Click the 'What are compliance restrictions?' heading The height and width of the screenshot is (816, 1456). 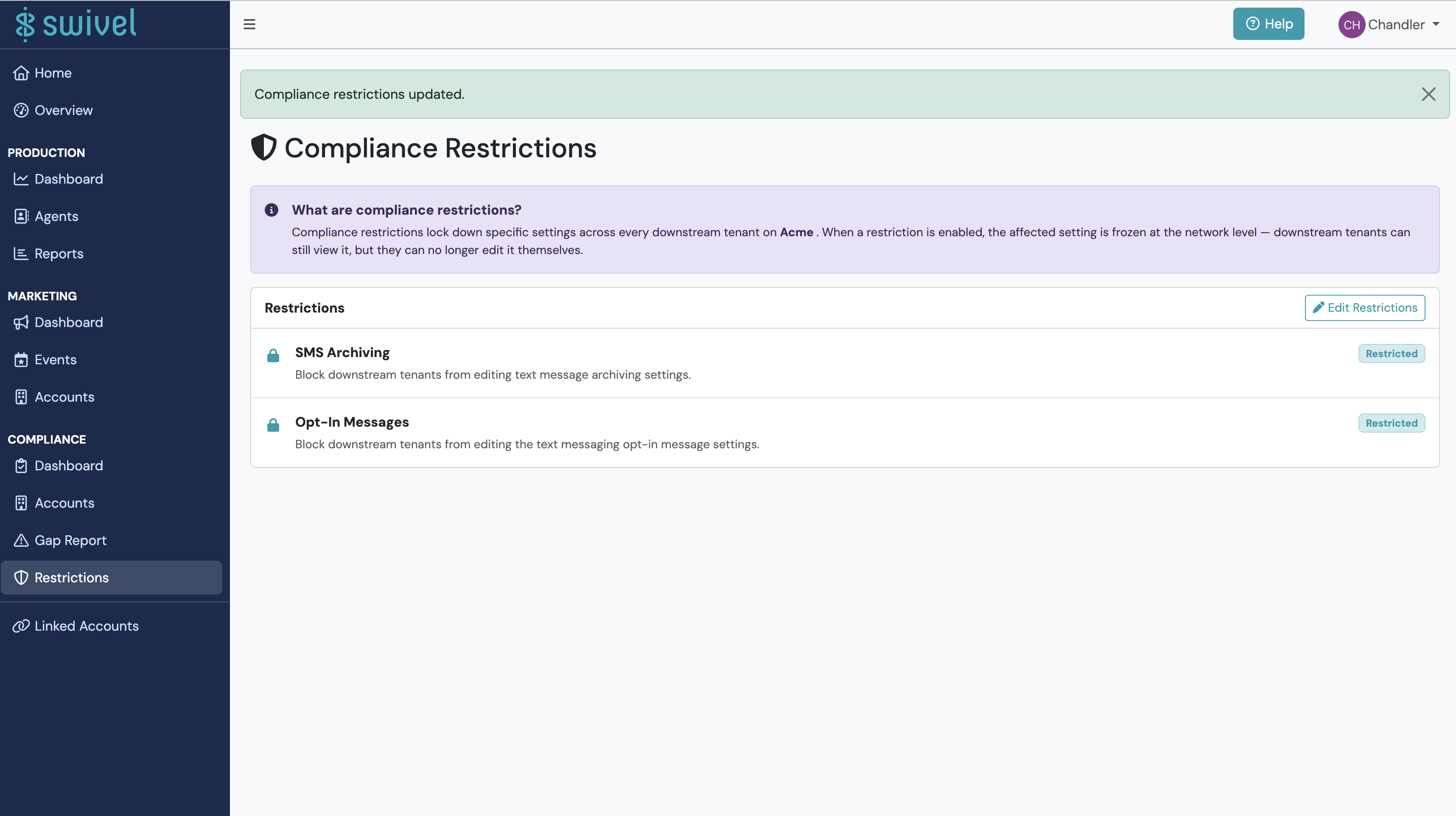pos(406,210)
